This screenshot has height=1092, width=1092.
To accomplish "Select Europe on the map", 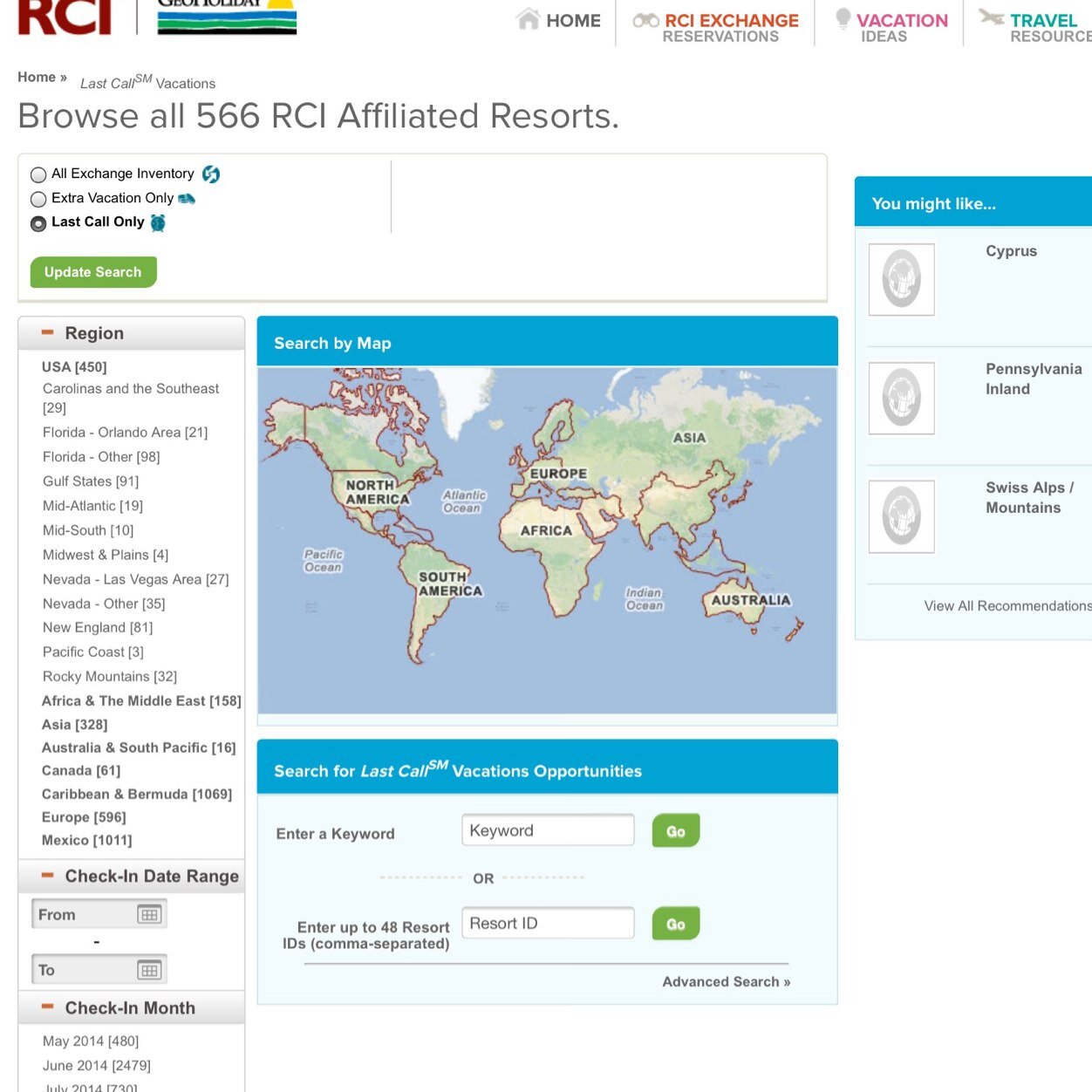I will coord(558,474).
